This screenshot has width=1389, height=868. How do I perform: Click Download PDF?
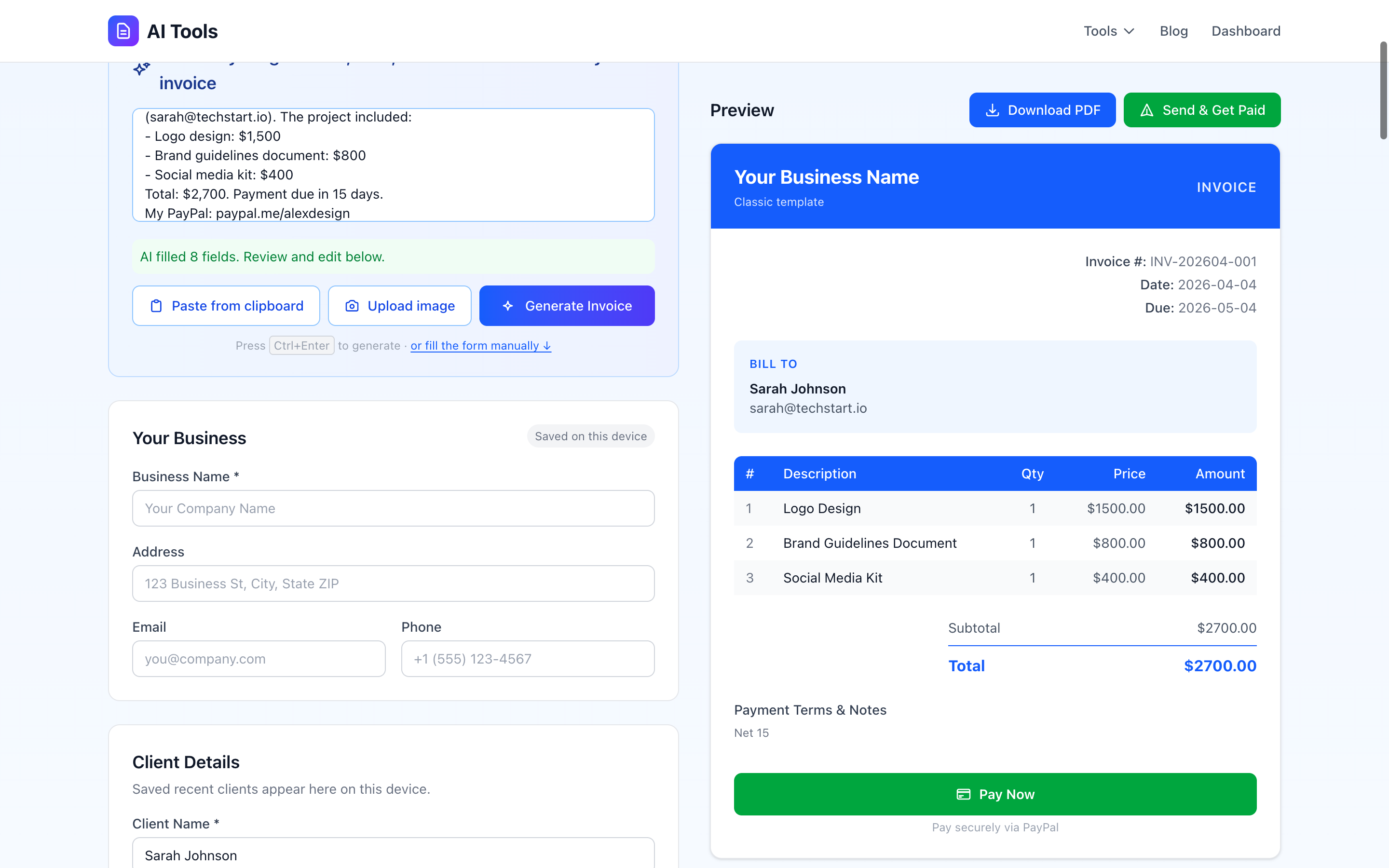click(x=1042, y=109)
